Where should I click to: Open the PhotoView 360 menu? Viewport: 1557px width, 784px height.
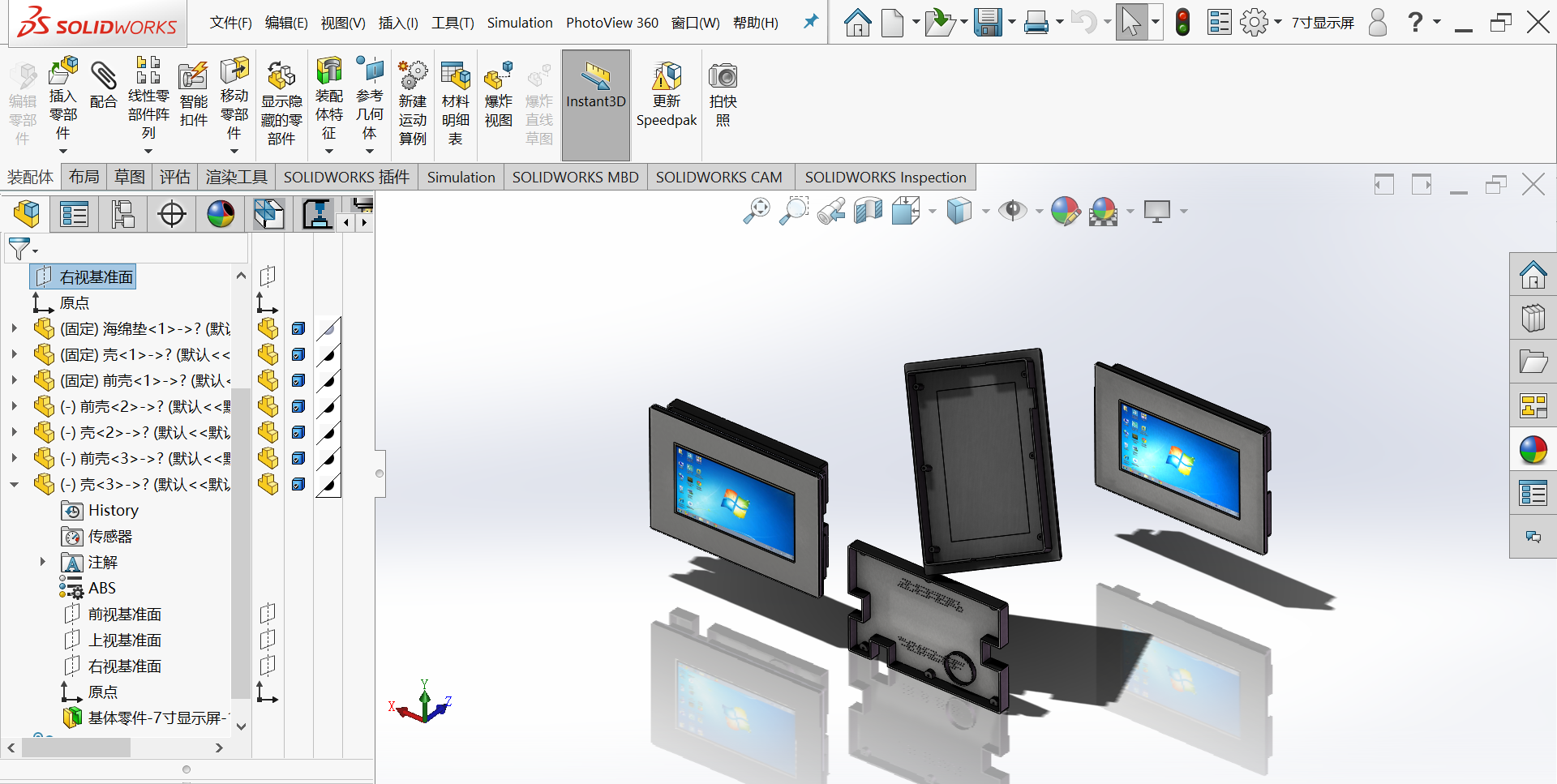612,23
